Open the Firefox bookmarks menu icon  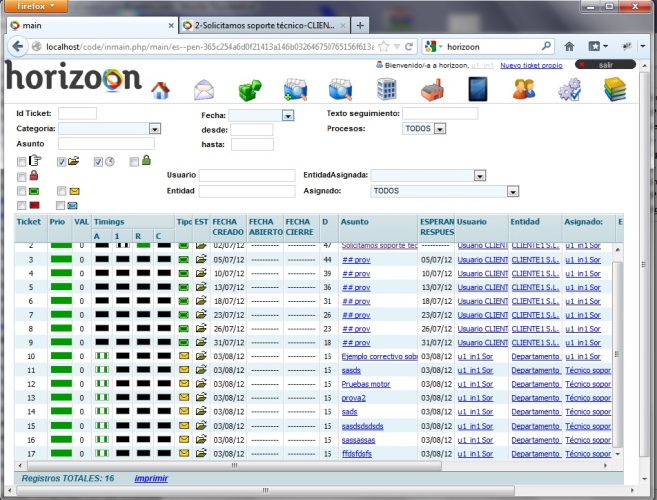point(598,47)
